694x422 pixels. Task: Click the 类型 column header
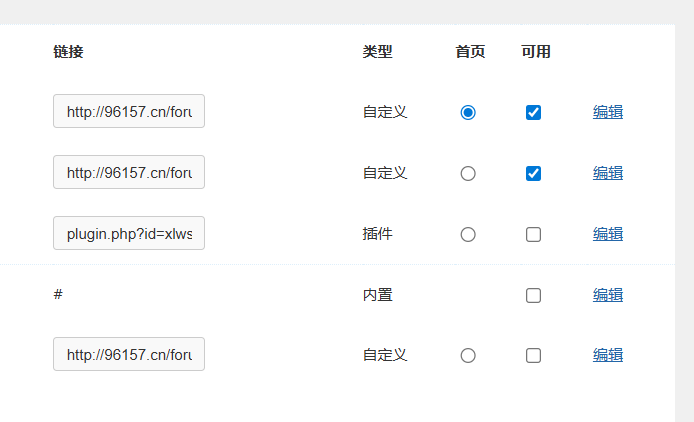point(377,52)
